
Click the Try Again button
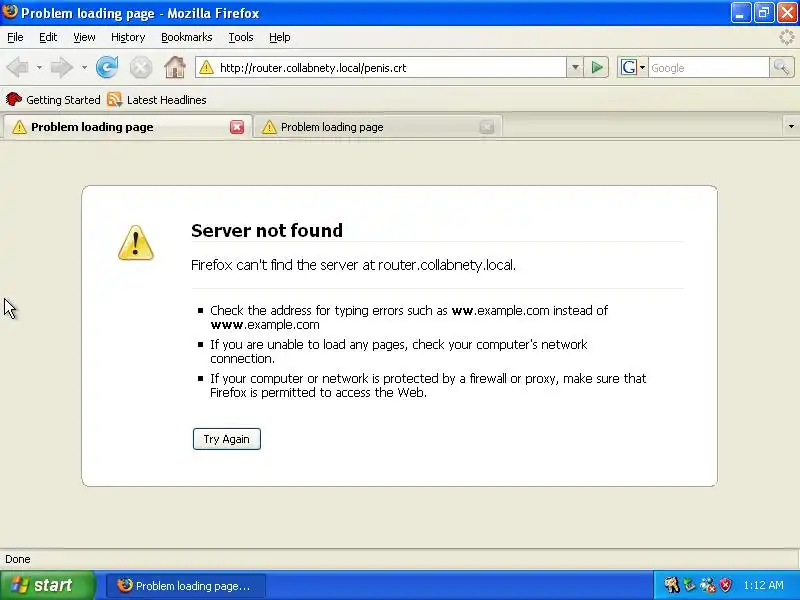[x=227, y=439]
